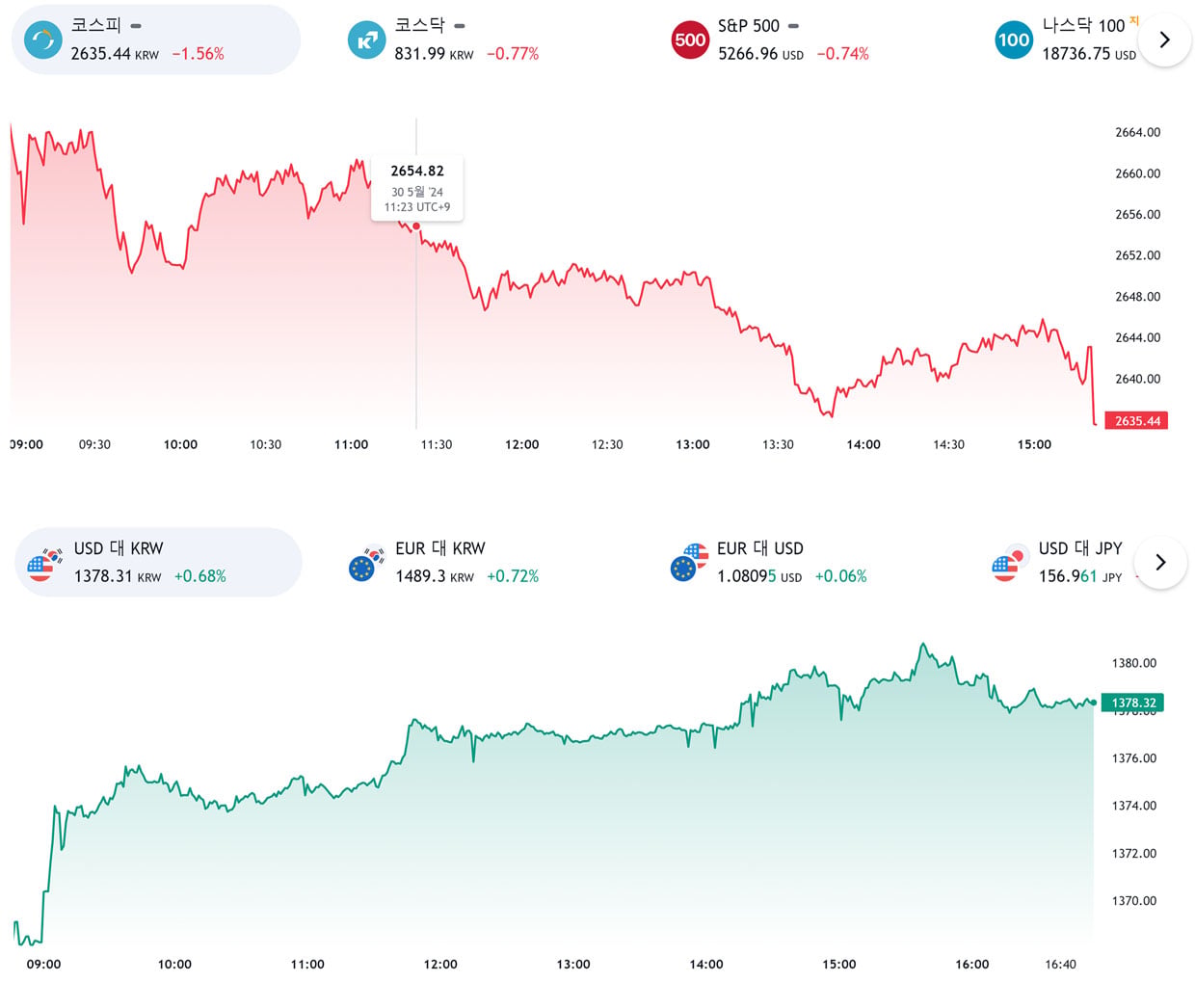Click the EUR 대 USD rate label
The height and width of the screenshot is (1008, 1195).
(x=760, y=548)
